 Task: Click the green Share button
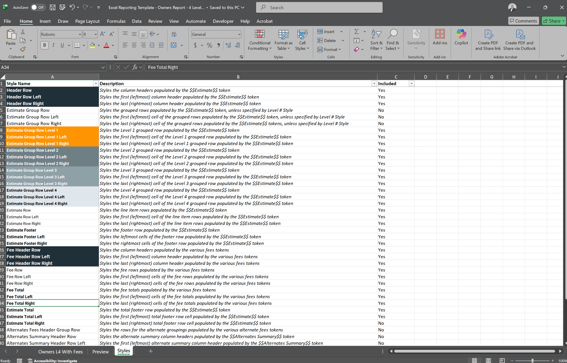coord(553,21)
